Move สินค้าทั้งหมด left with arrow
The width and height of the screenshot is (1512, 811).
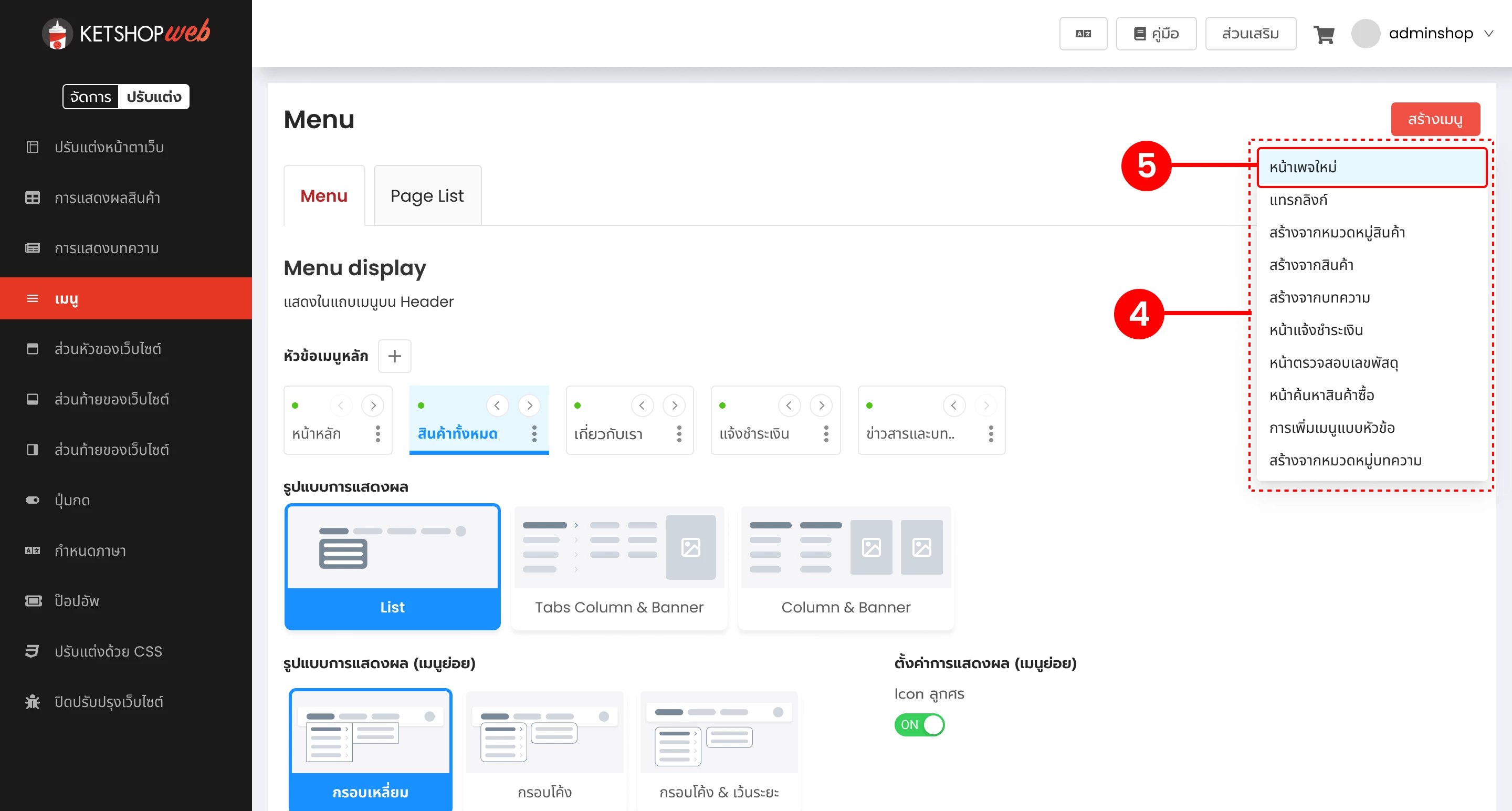pos(497,405)
